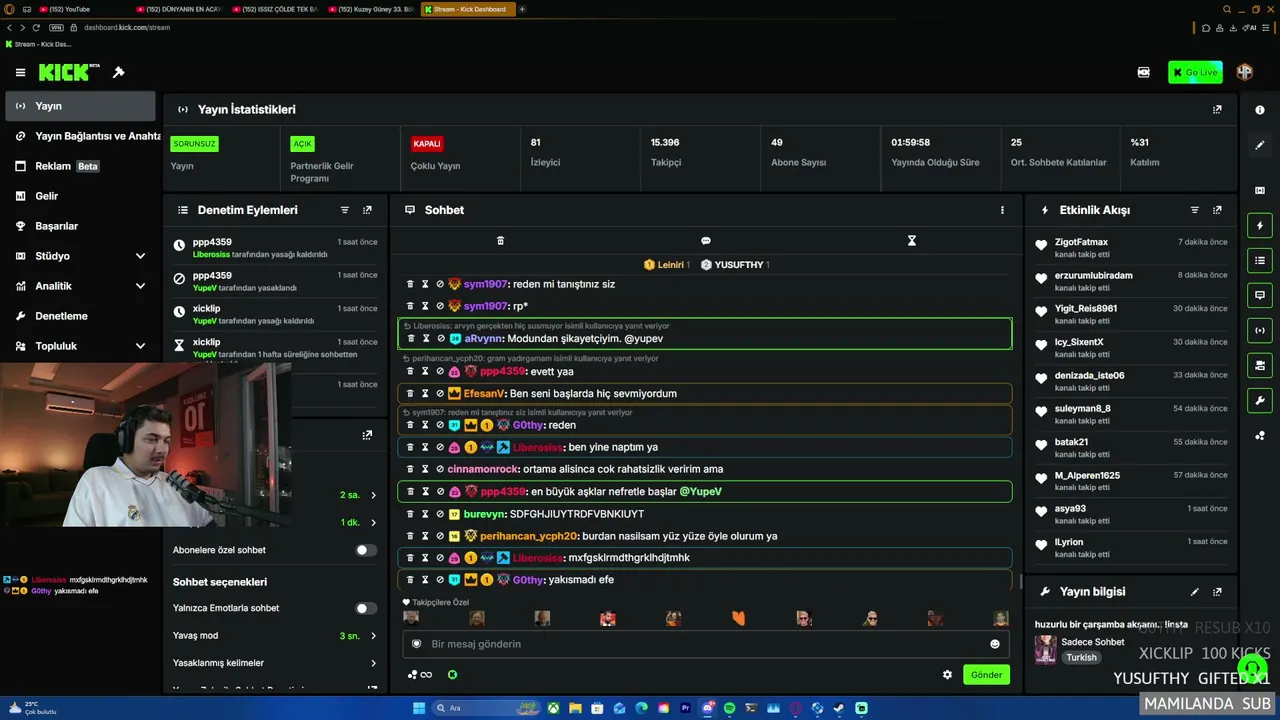The image size is (1280, 720).
Task: Click the @YupeV mention in ppp4359's message
Action: coord(700,492)
